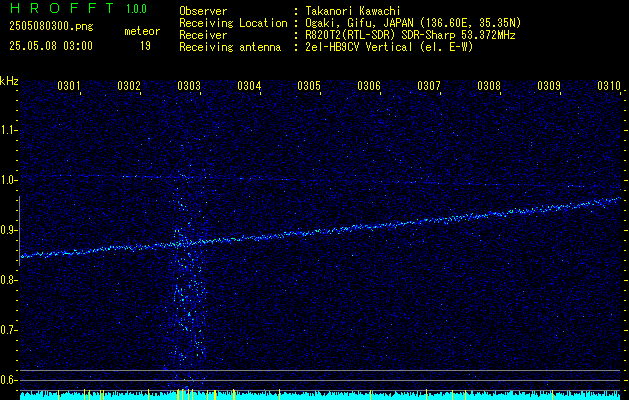Click the 0308 time axis label

click(489, 85)
